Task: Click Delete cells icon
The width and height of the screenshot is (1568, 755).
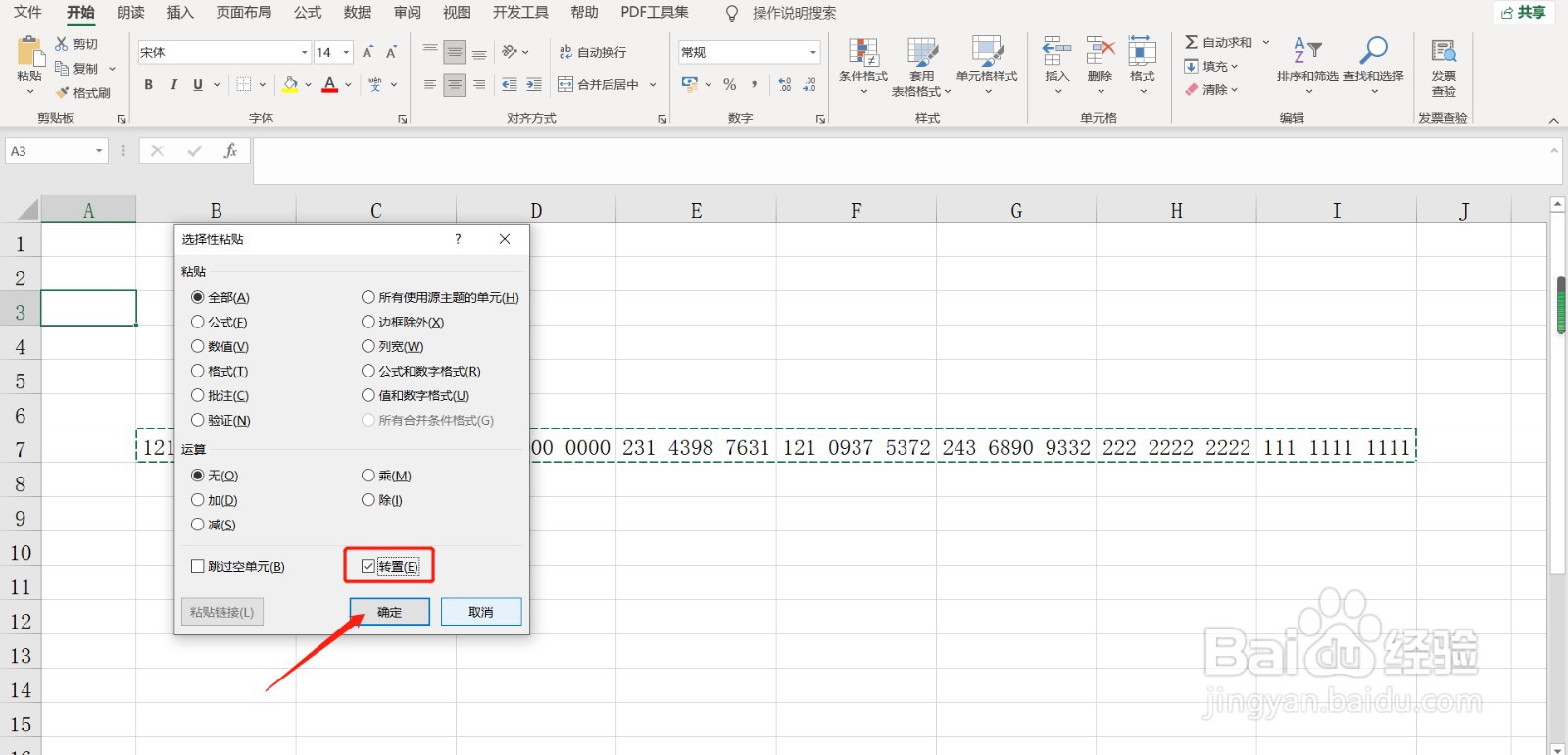Action: (1101, 52)
